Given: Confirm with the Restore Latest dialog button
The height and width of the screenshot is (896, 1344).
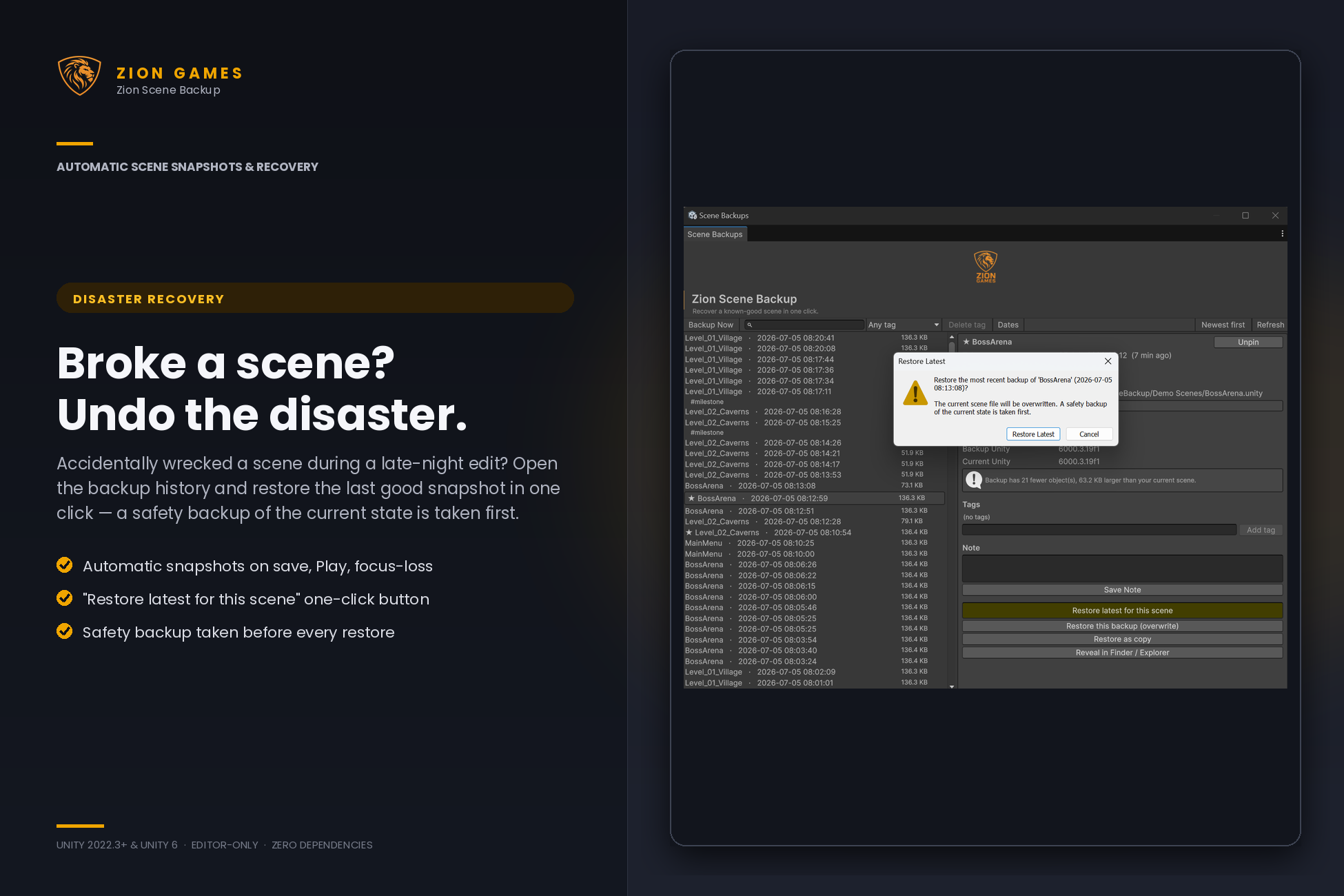Looking at the screenshot, I should (1033, 434).
